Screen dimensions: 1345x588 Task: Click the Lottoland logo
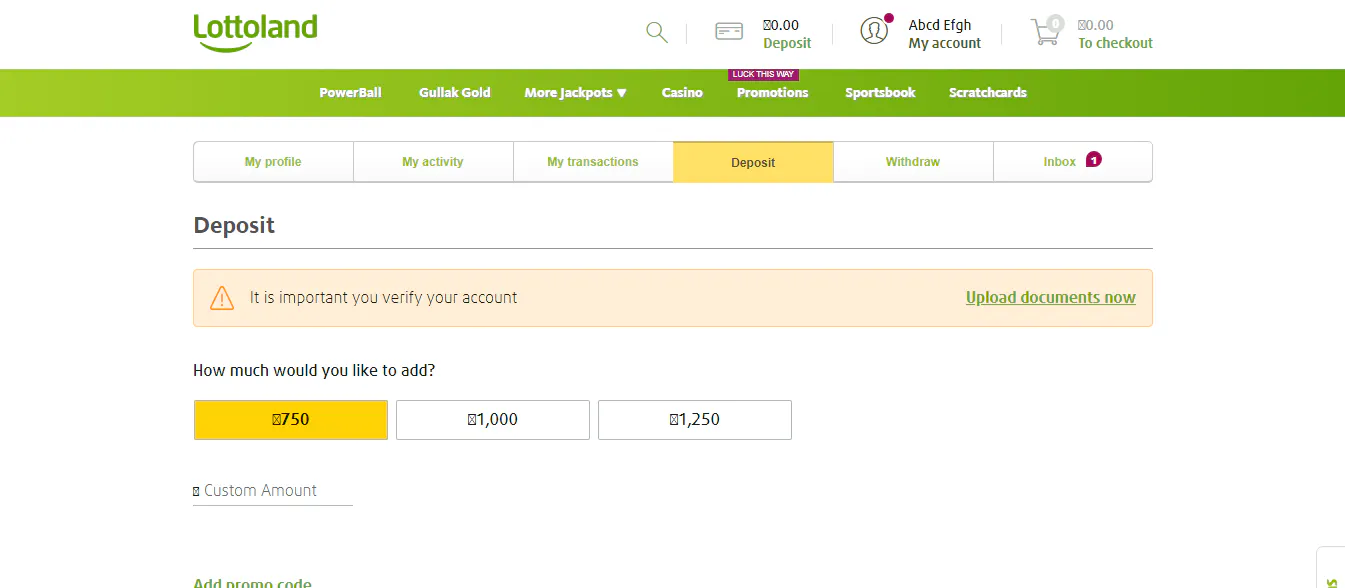point(255,32)
